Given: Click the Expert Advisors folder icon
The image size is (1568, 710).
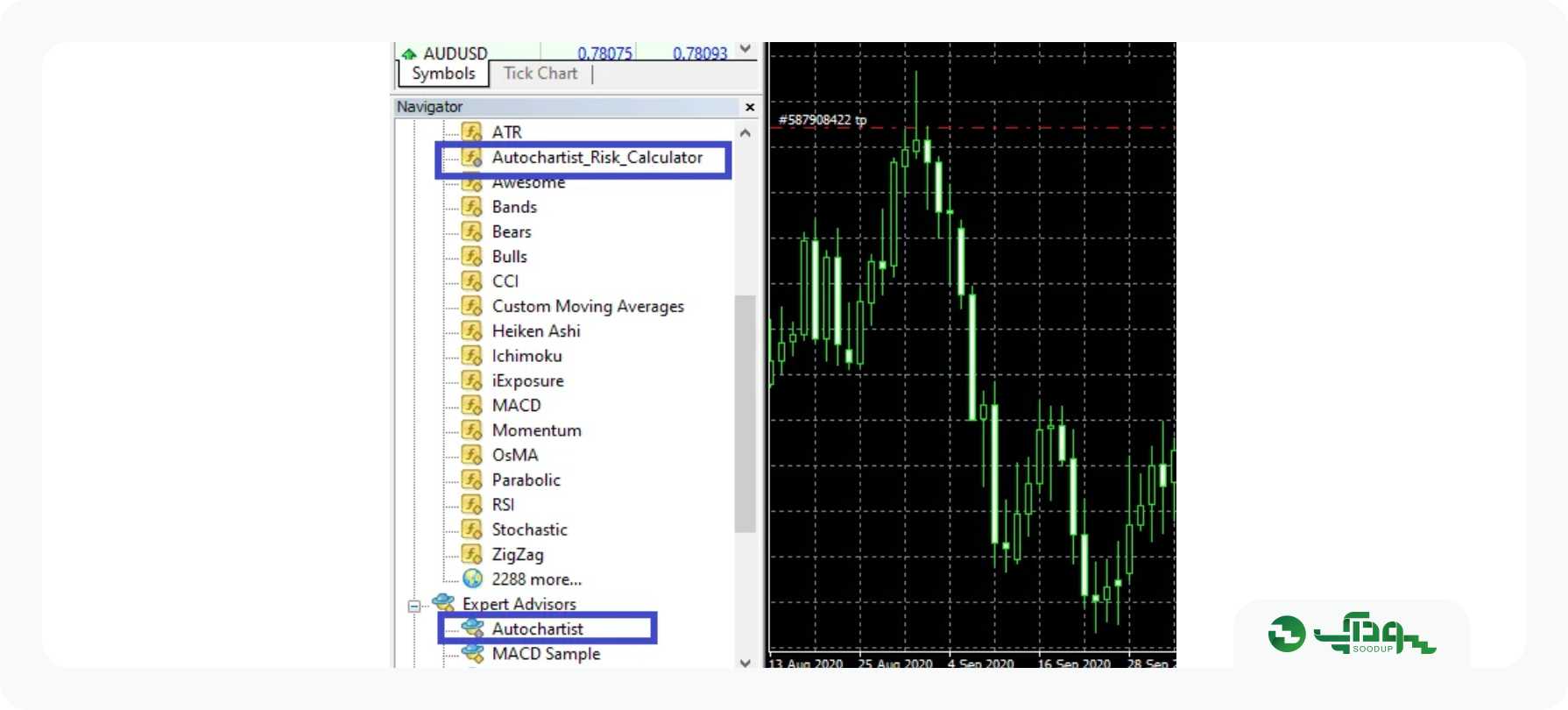Looking at the screenshot, I should [443, 603].
